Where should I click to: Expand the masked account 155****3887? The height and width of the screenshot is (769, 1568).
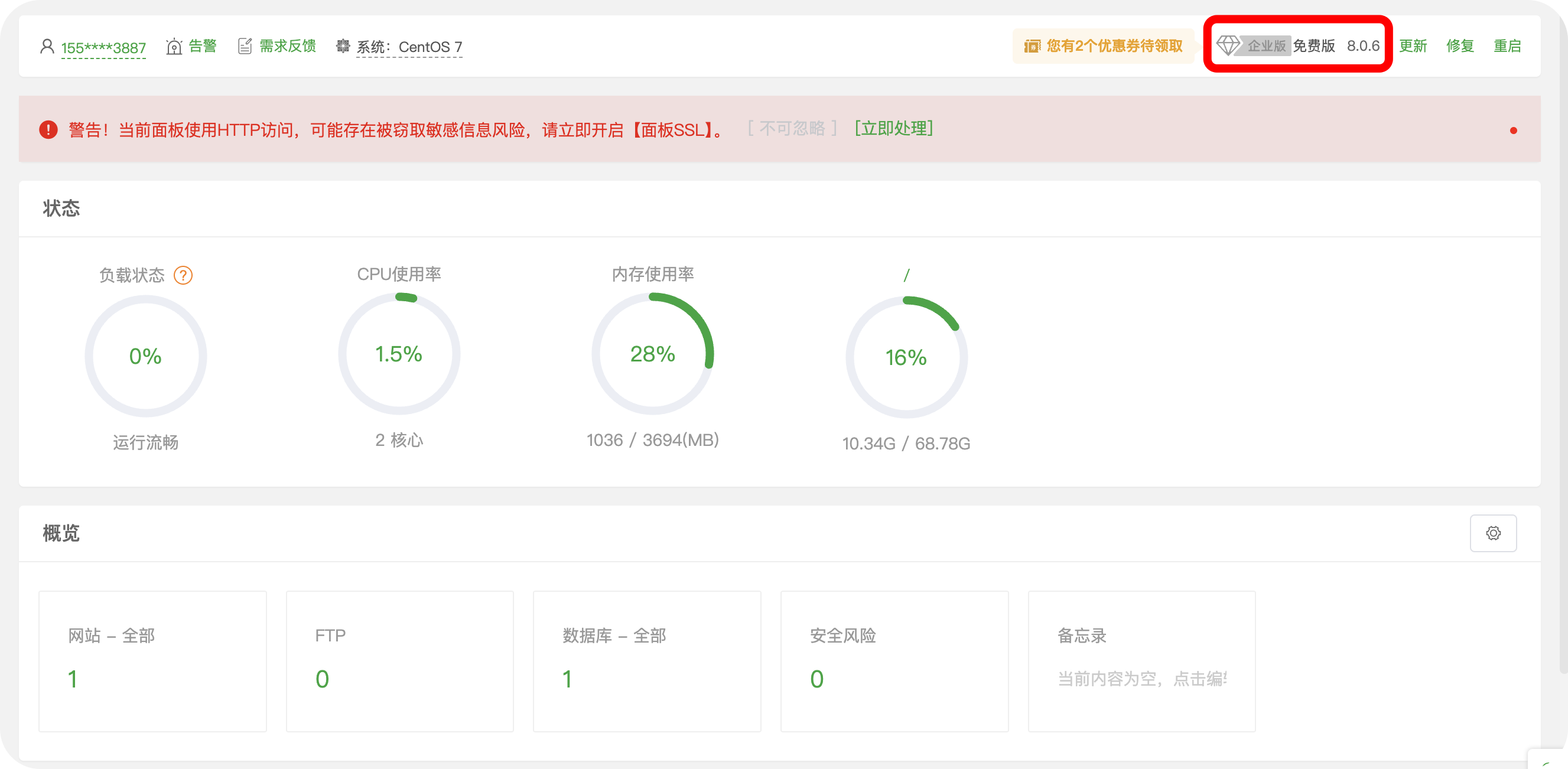[x=103, y=45]
